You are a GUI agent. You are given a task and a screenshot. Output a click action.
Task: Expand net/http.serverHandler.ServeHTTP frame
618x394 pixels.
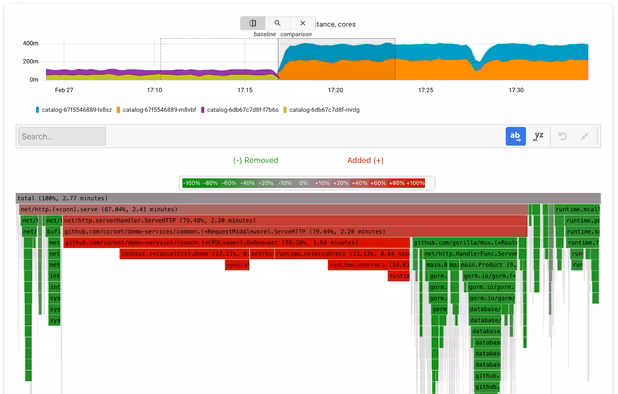[295, 220]
